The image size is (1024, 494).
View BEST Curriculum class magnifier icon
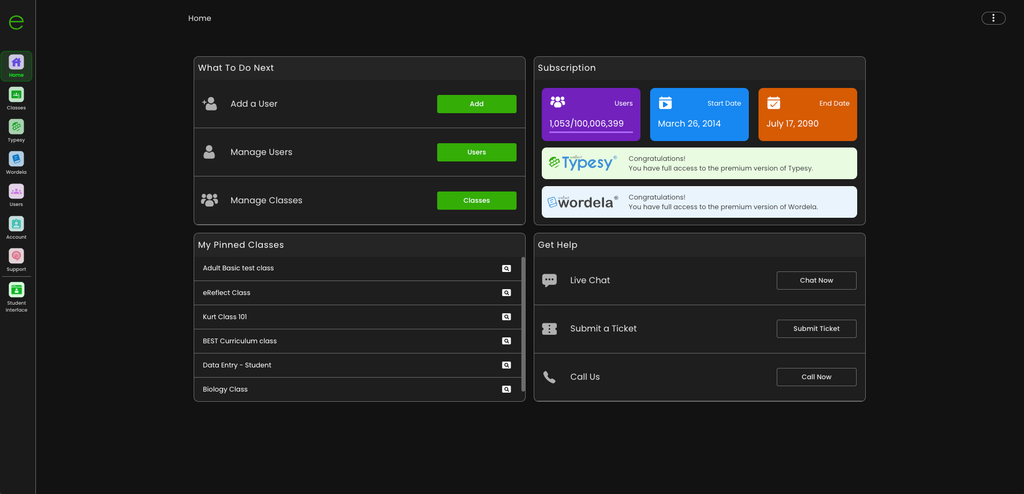coord(506,341)
